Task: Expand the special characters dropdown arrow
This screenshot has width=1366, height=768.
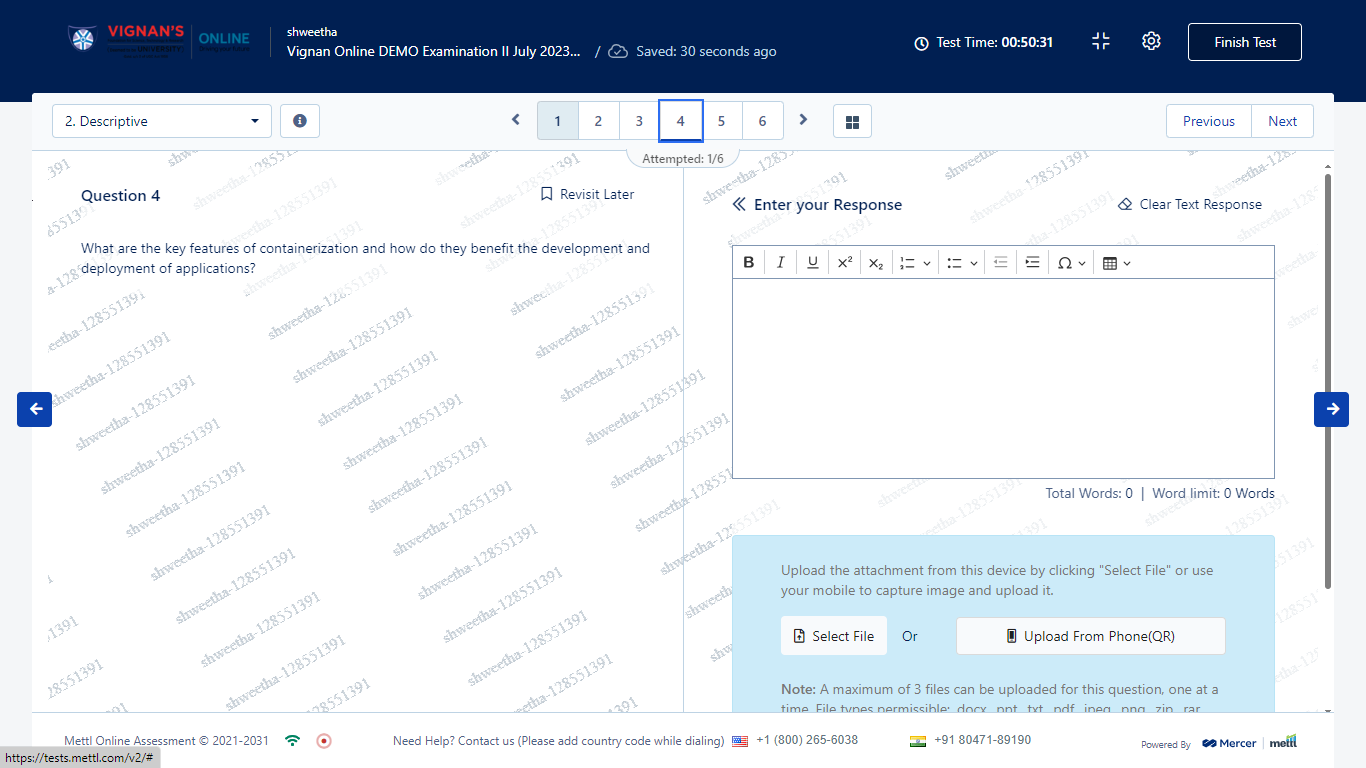Action: coord(1082,263)
